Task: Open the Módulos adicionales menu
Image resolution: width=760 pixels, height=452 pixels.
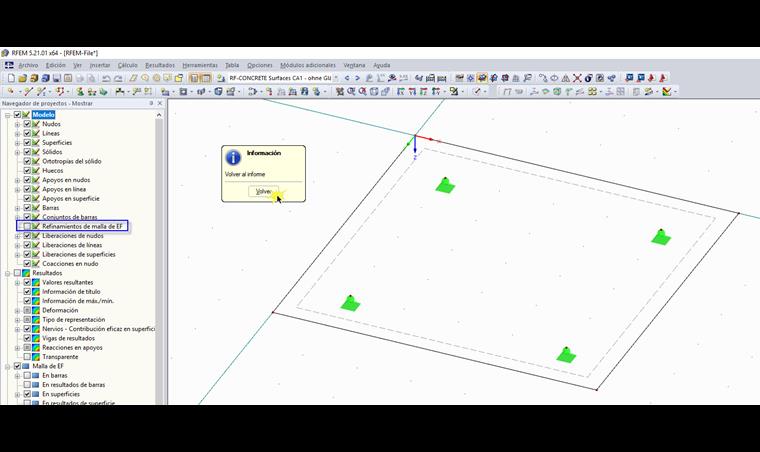Action: tap(308, 65)
